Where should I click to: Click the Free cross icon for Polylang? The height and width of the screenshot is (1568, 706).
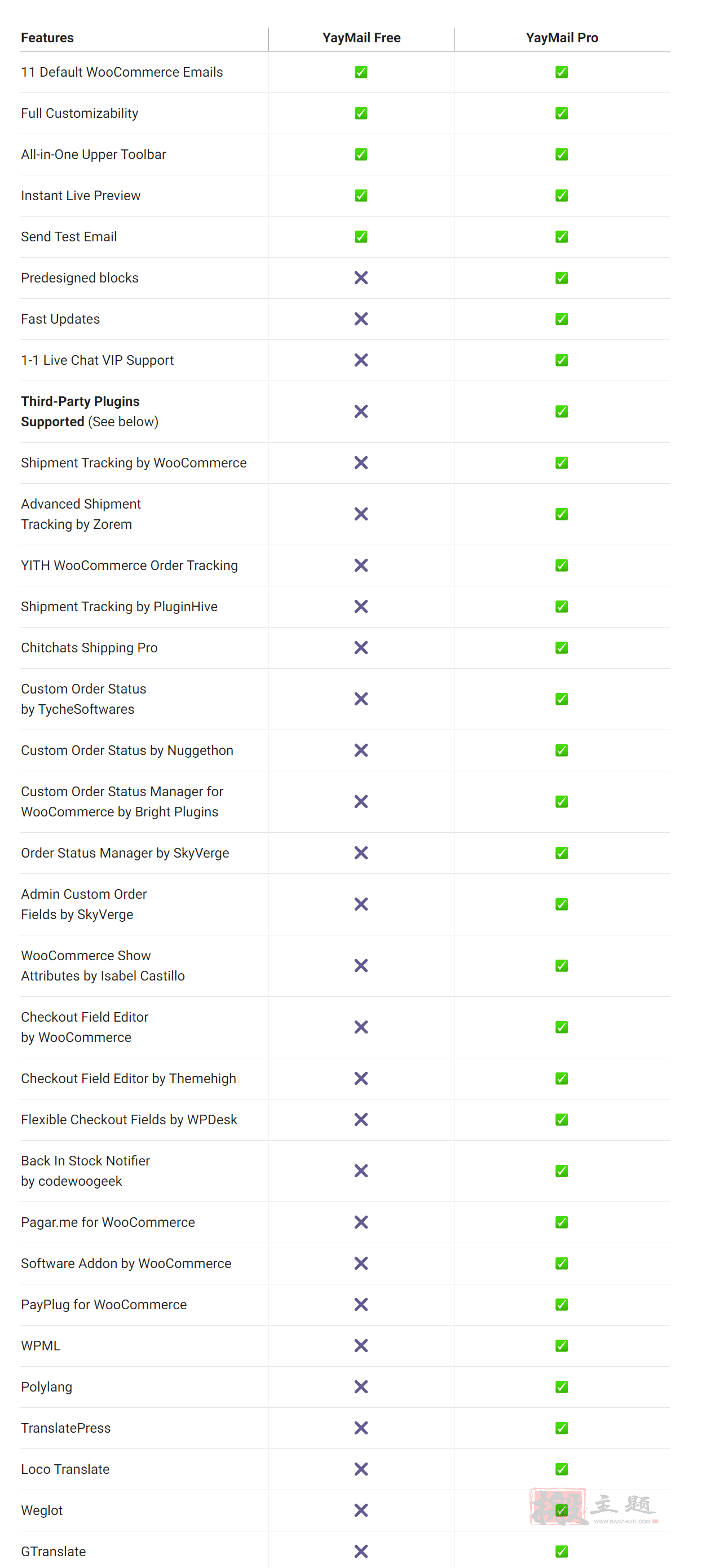pyautogui.click(x=361, y=1386)
